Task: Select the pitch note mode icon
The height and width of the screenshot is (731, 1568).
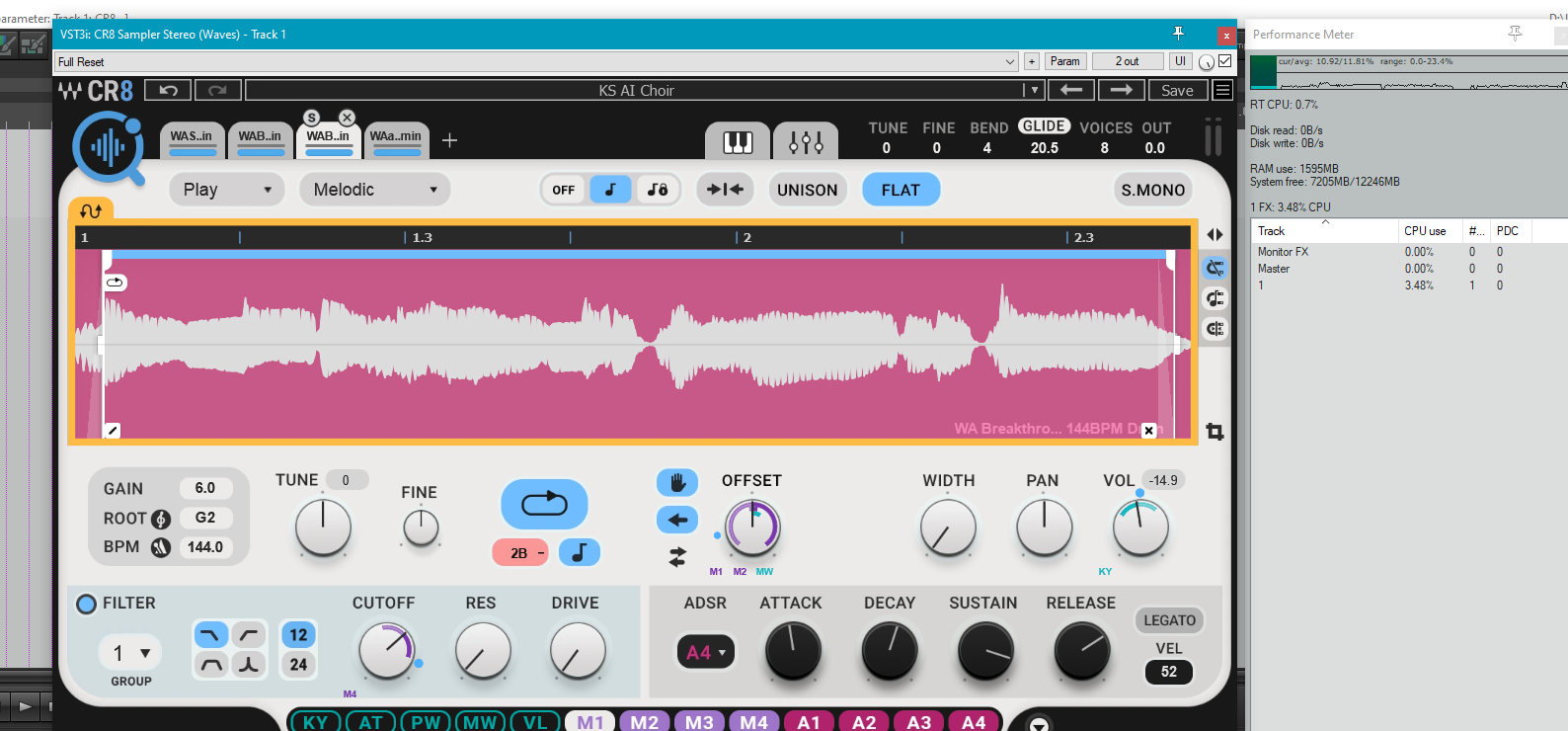Action: pos(610,190)
